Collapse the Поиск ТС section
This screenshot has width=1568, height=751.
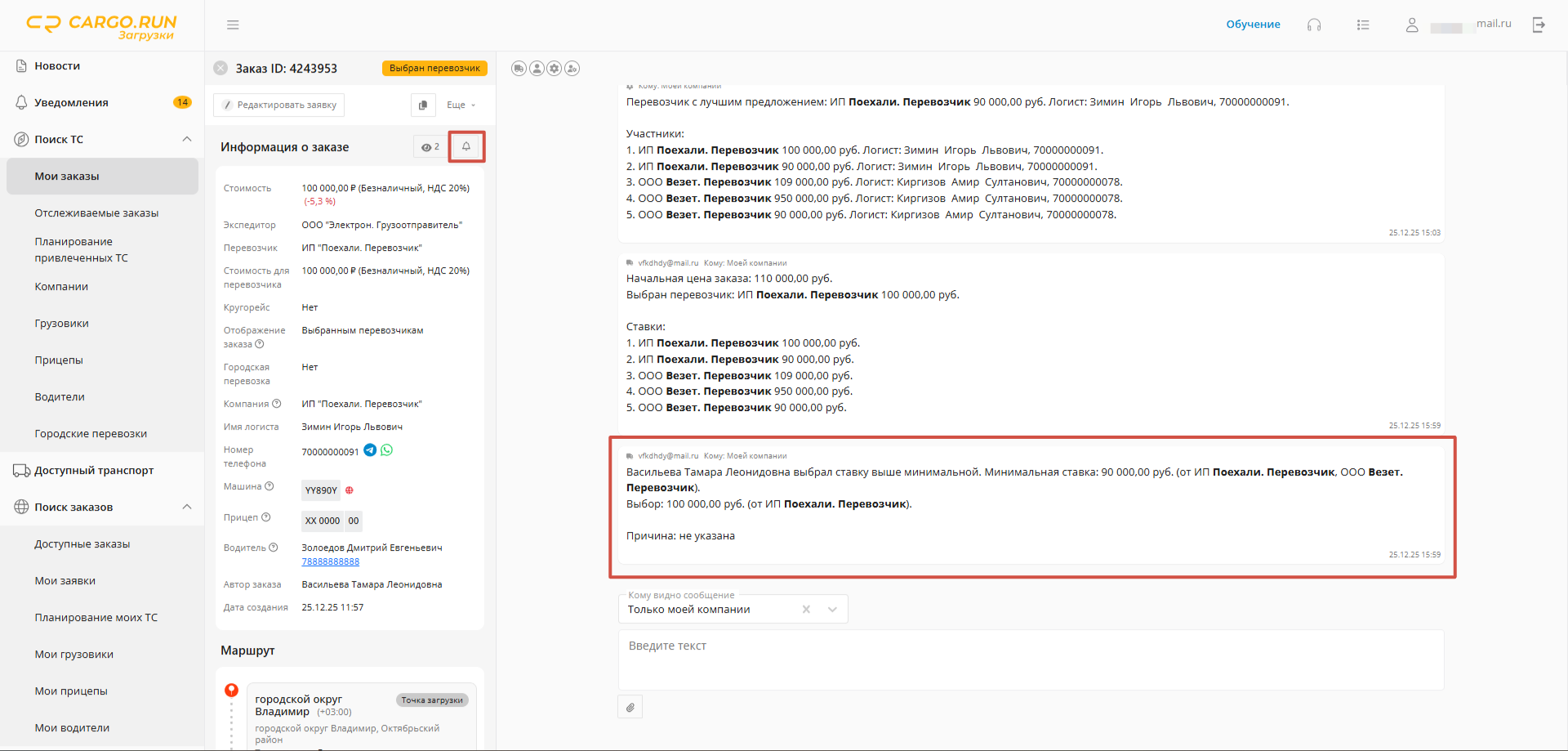pyautogui.click(x=187, y=140)
